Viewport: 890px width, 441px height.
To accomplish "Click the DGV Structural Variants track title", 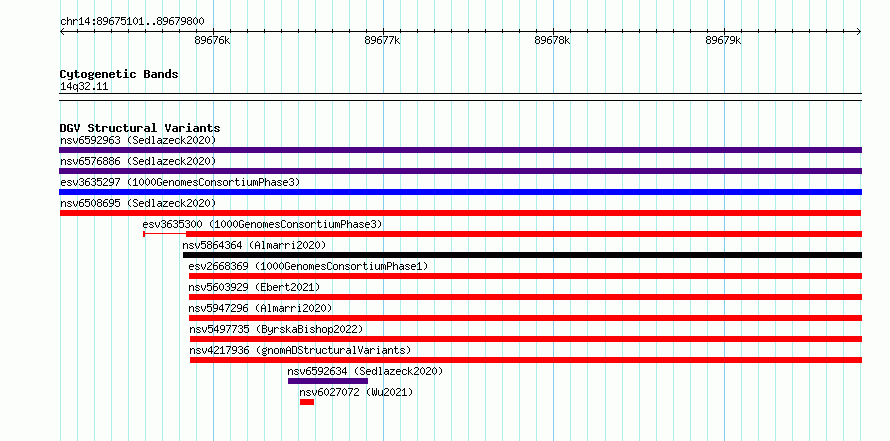I will tap(140, 128).
